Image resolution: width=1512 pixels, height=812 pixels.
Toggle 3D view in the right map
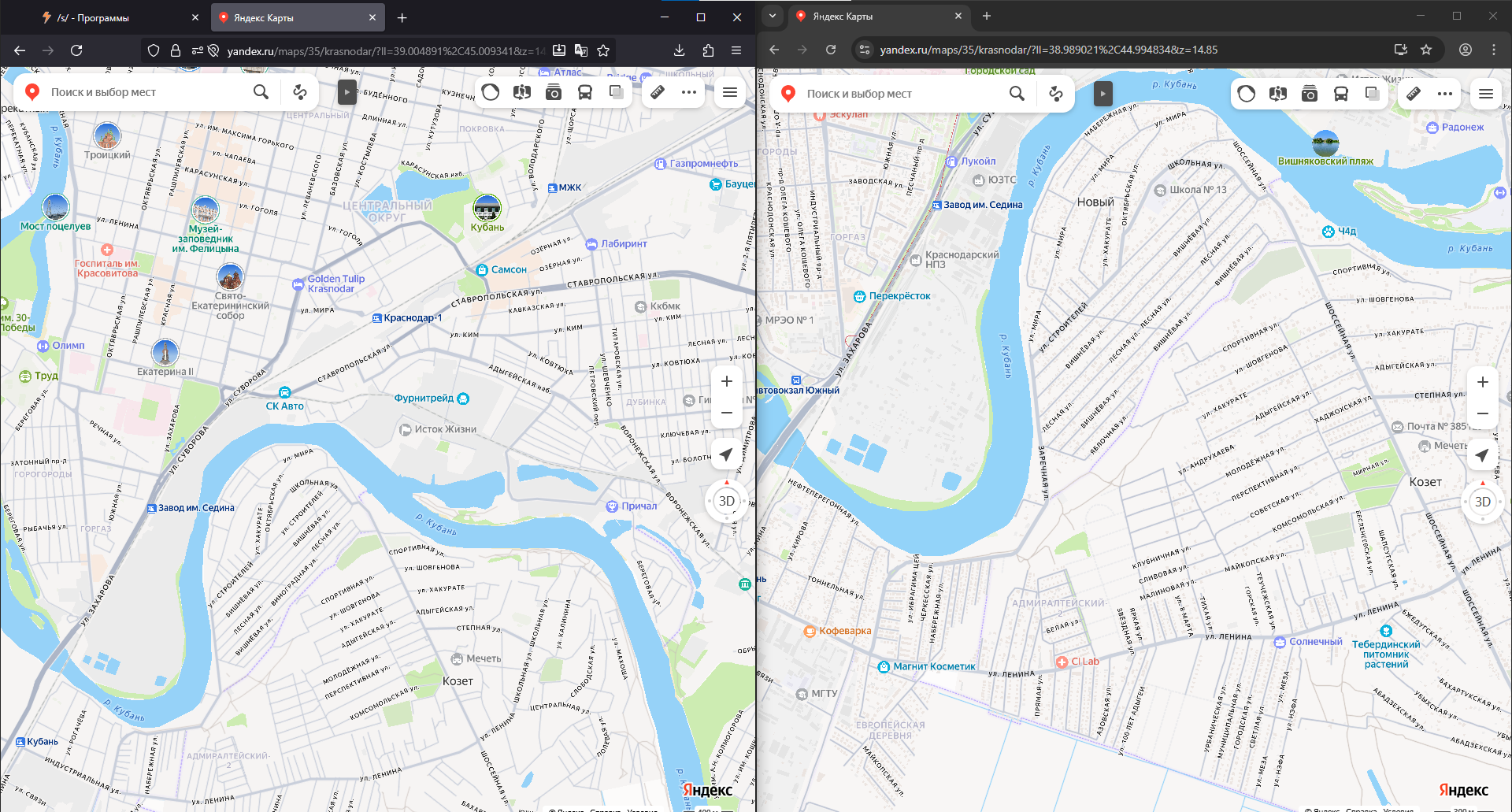point(1482,502)
